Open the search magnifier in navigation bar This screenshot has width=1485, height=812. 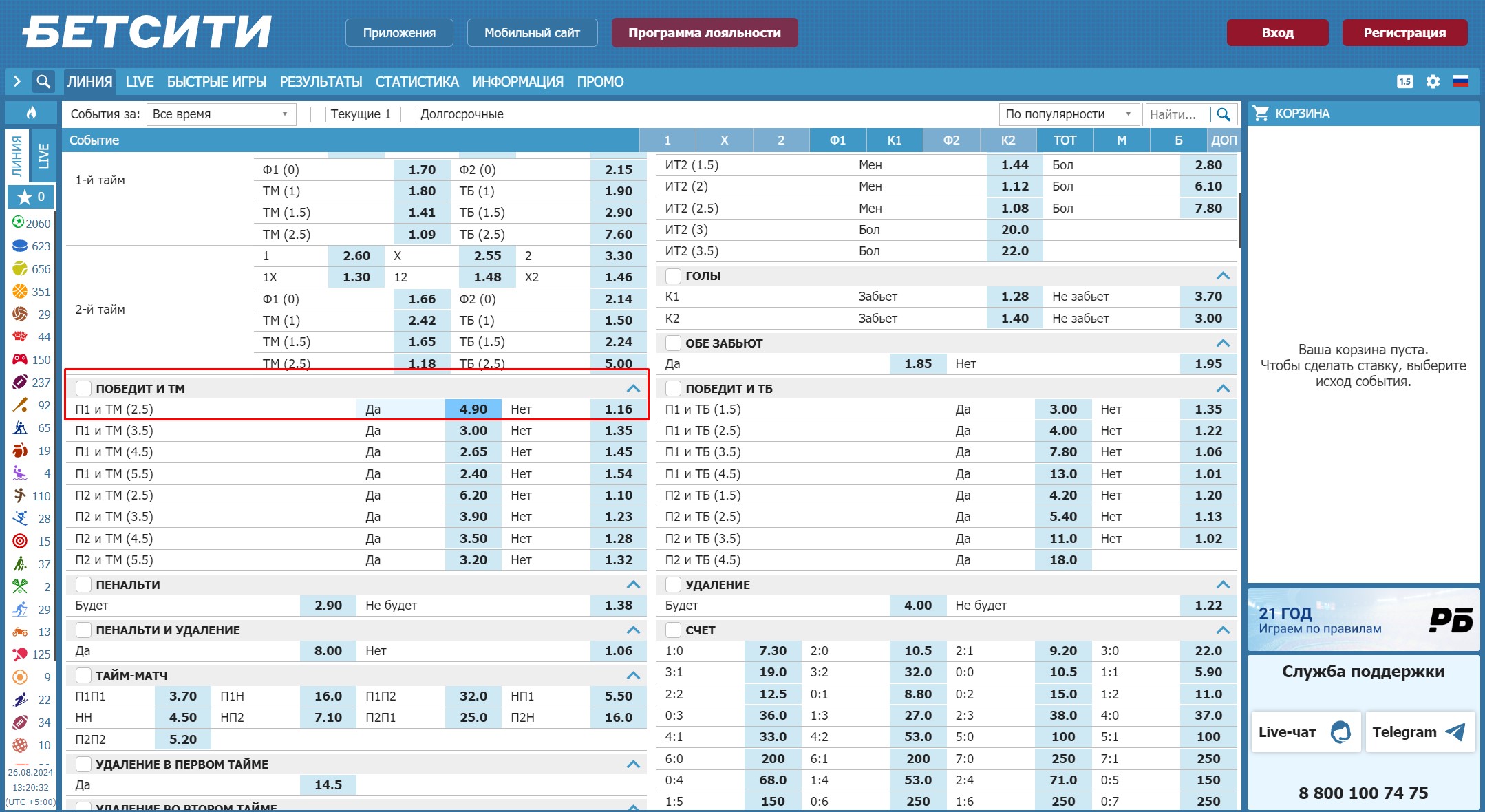pyautogui.click(x=43, y=82)
